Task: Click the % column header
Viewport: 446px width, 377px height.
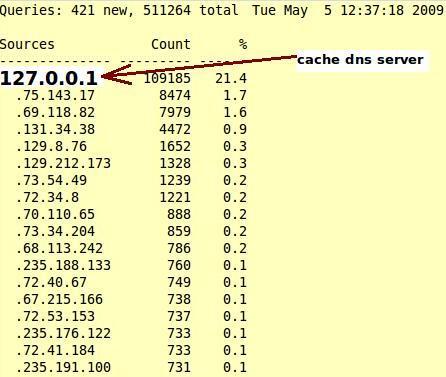Action: (x=243, y=44)
